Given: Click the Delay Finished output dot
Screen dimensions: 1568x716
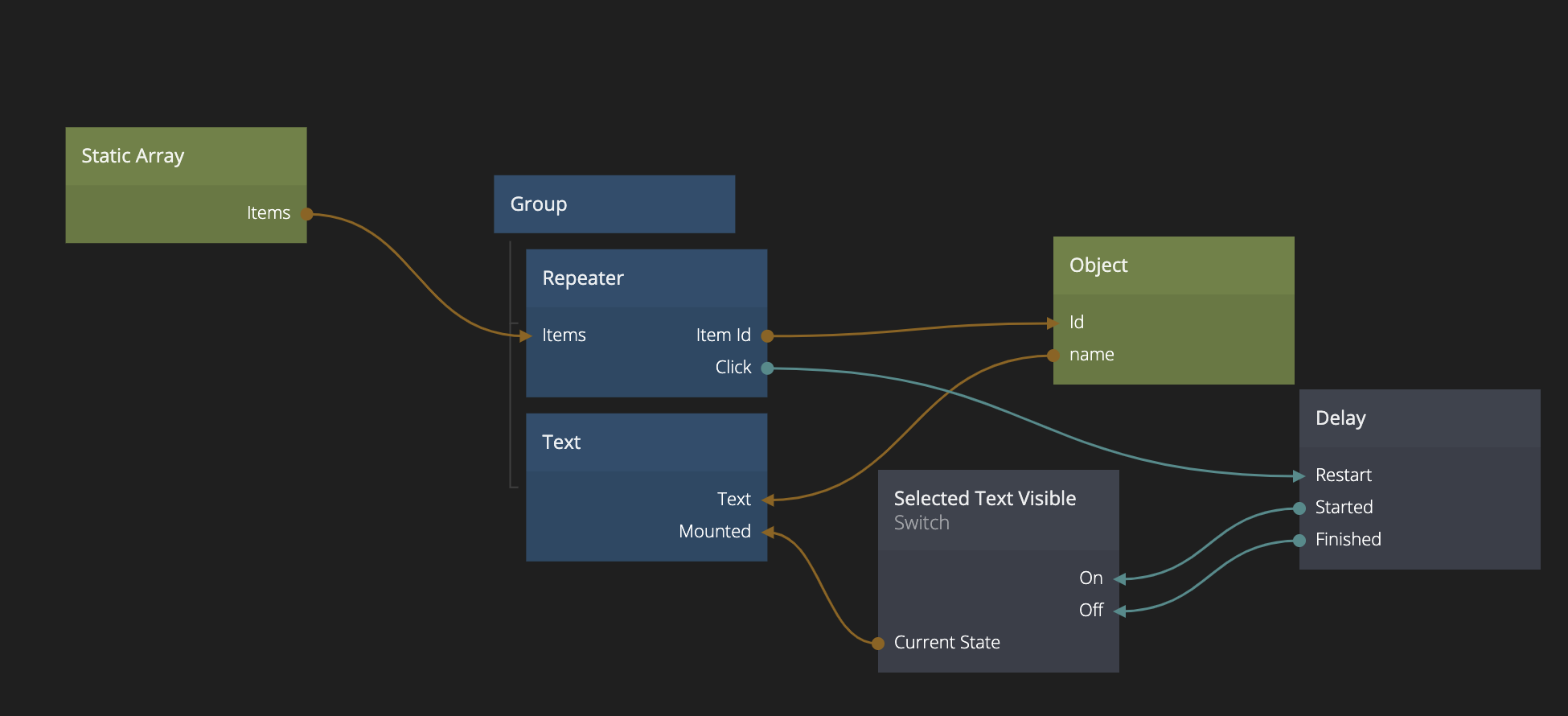Looking at the screenshot, I should point(1299,541).
